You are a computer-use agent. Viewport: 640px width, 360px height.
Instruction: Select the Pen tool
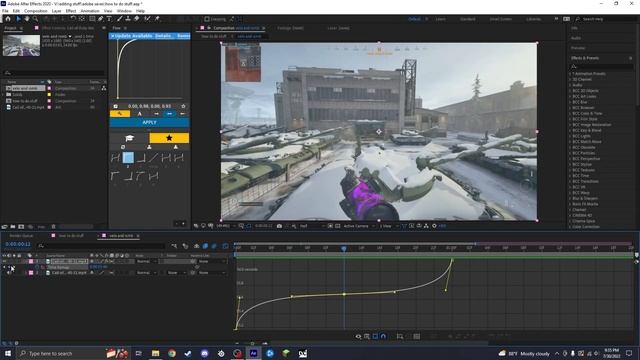[x=100, y=19]
